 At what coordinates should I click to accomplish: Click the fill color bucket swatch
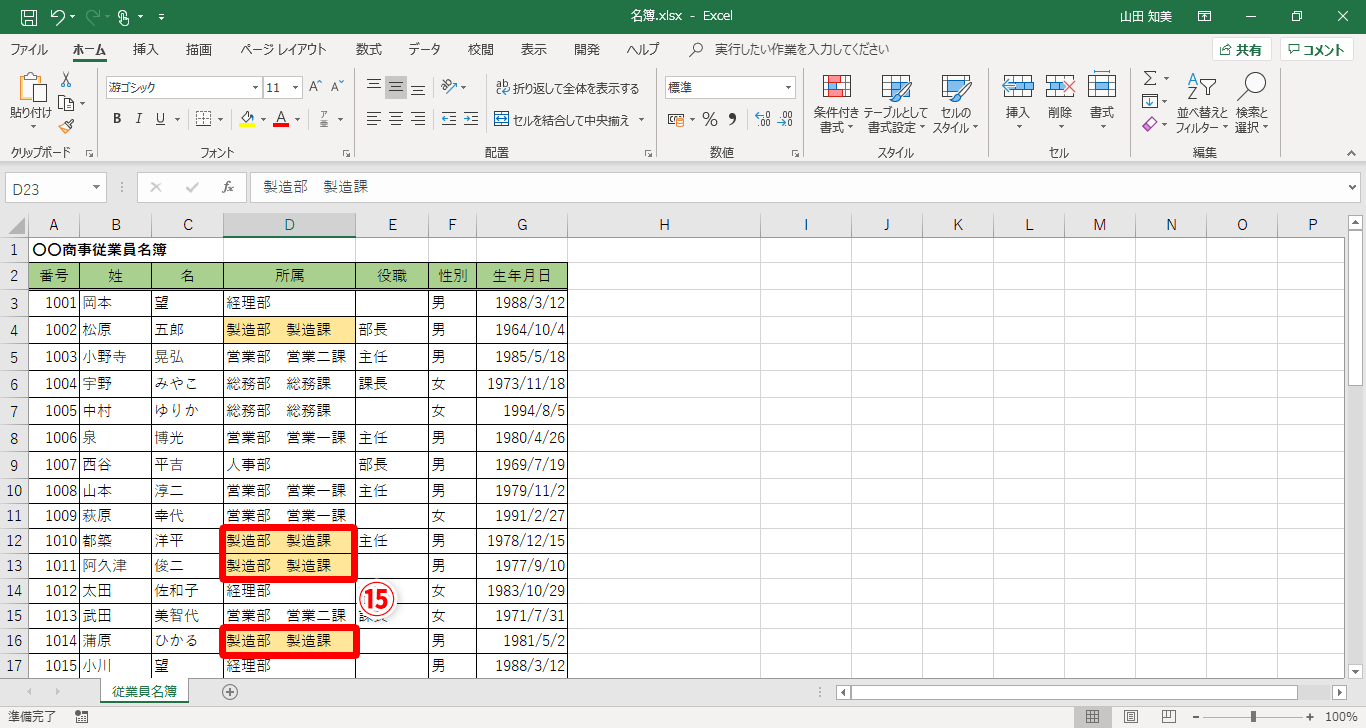(x=248, y=119)
